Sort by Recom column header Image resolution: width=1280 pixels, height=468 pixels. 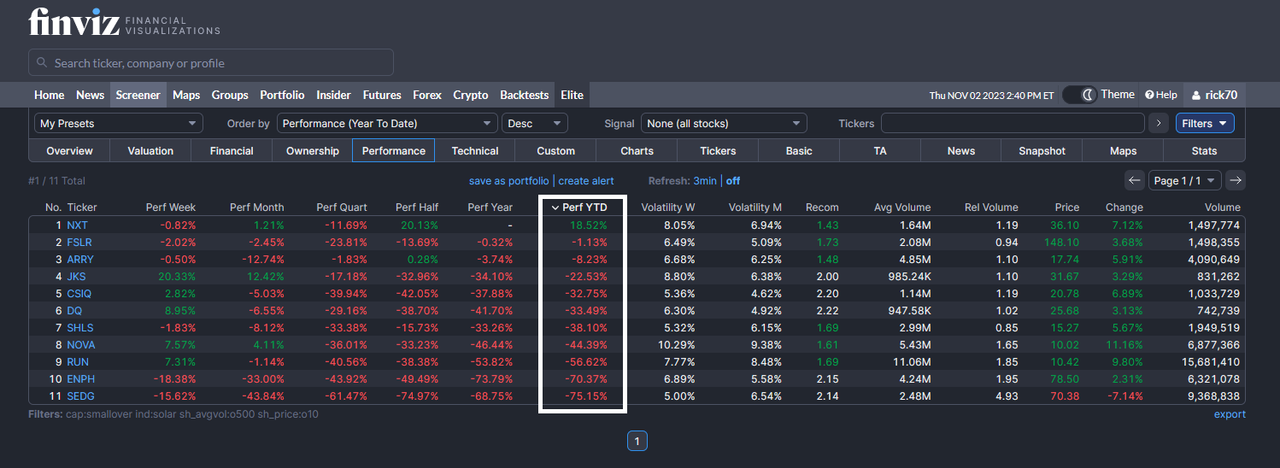tap(822, 207)
